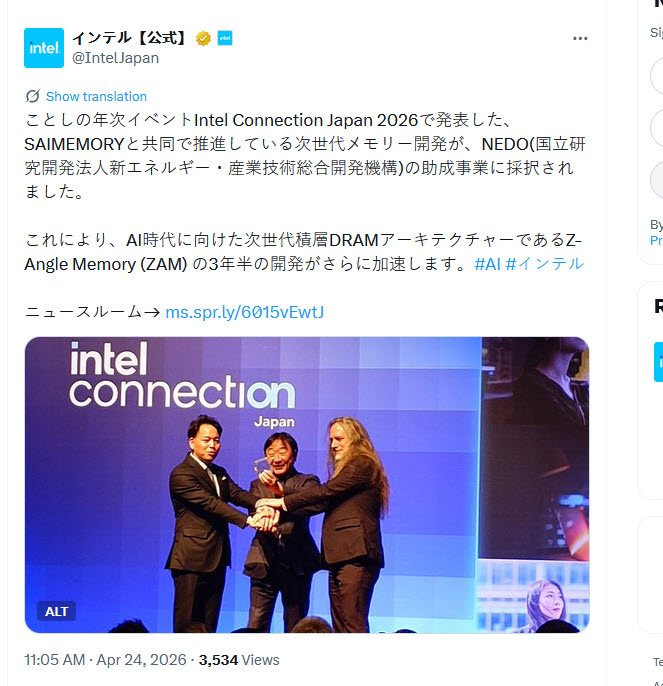View the ALT image description
Viewport: 663px width, 686px height.
pyautogui.click(x=56, y=611)
